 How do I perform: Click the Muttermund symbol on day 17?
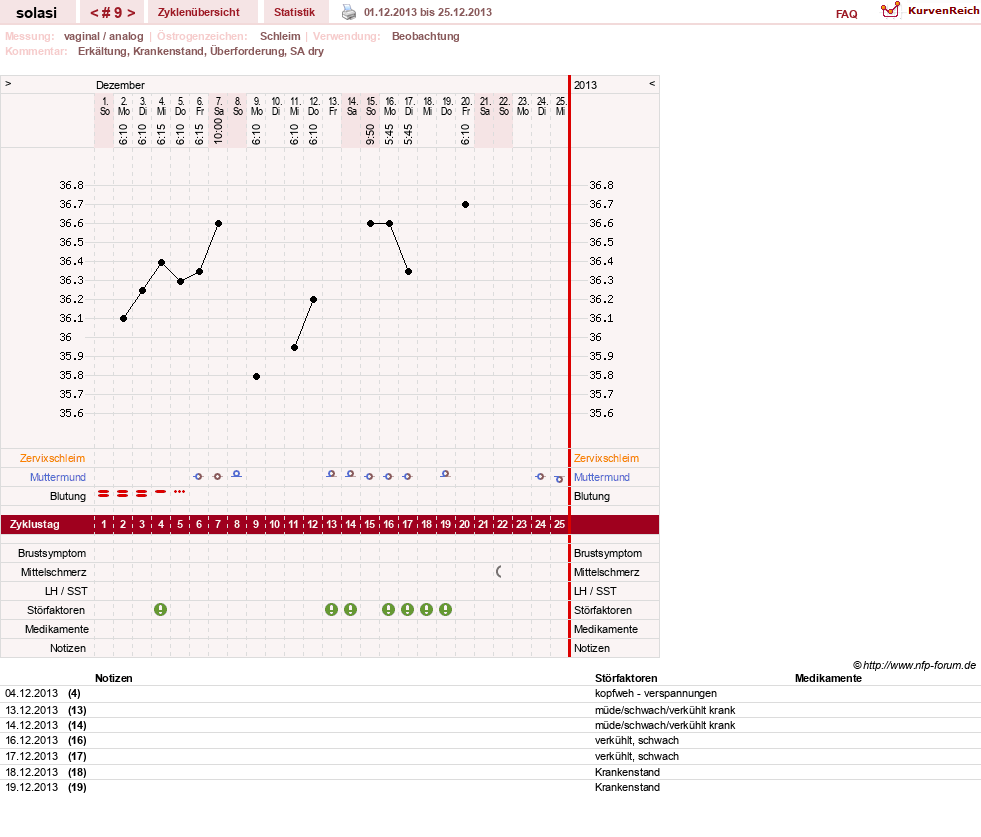click(x=407, y=477)
